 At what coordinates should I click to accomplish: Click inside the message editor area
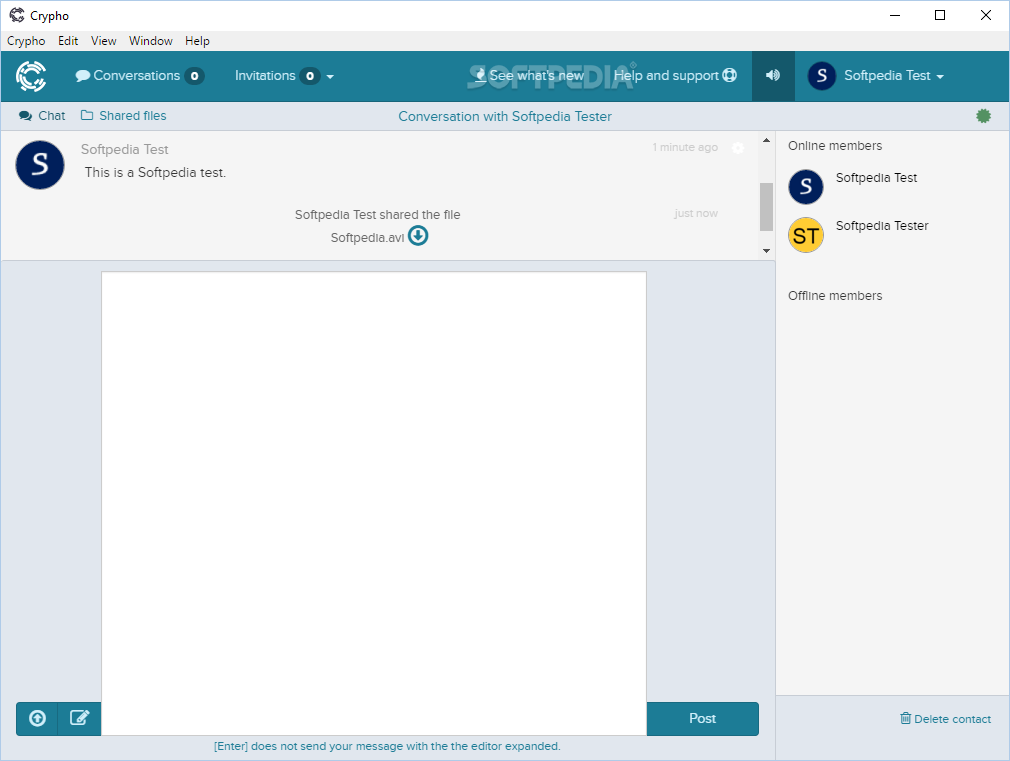pyautogui.click(x=374, y=503)
